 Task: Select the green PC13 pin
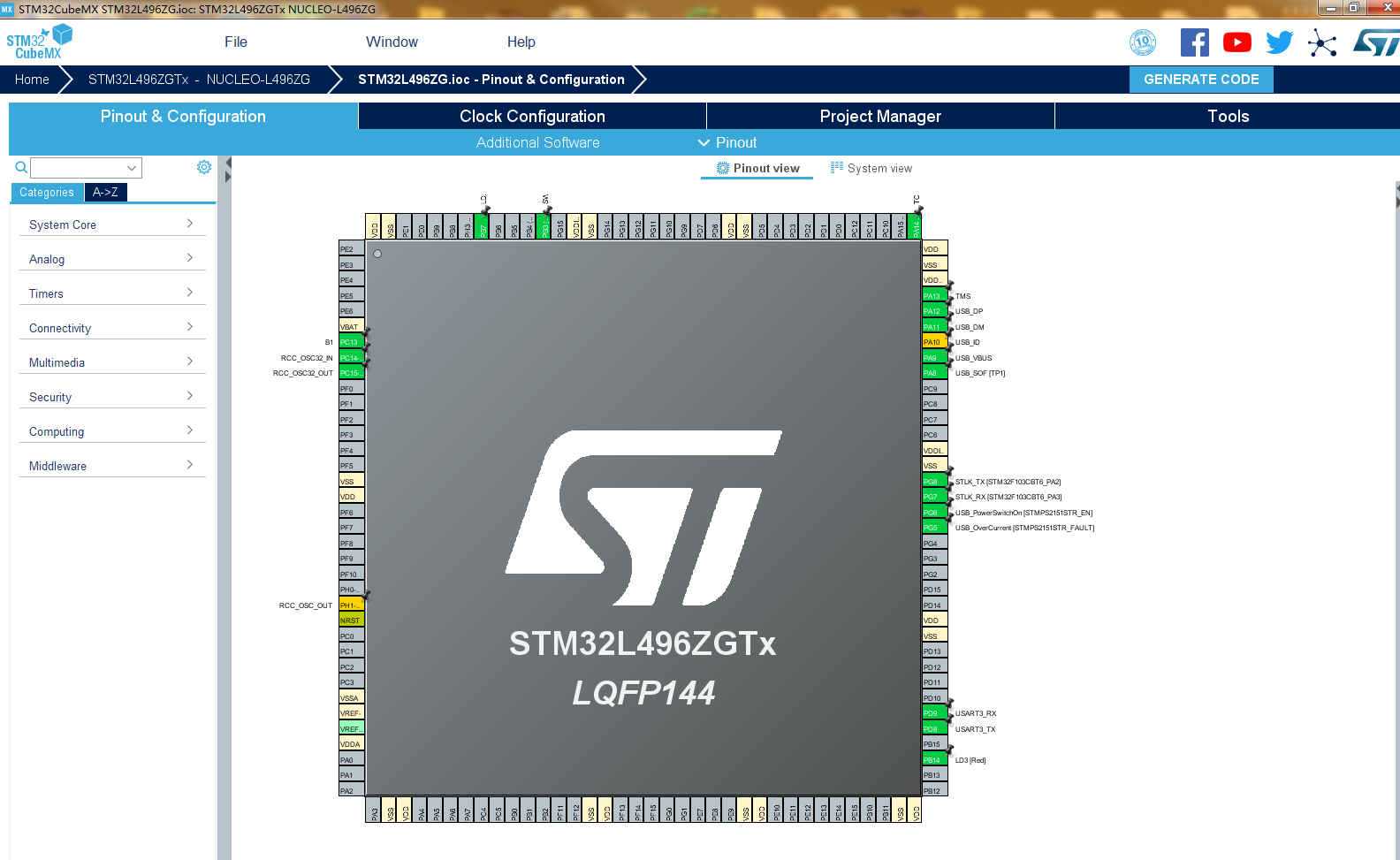pos(352,342)
